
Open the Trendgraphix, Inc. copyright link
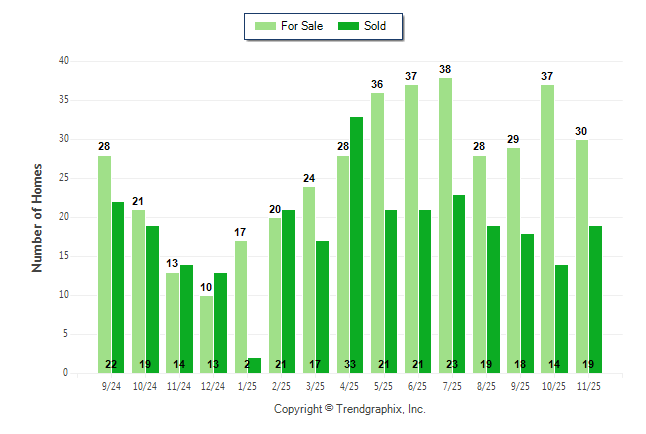(x=350, y=409)
